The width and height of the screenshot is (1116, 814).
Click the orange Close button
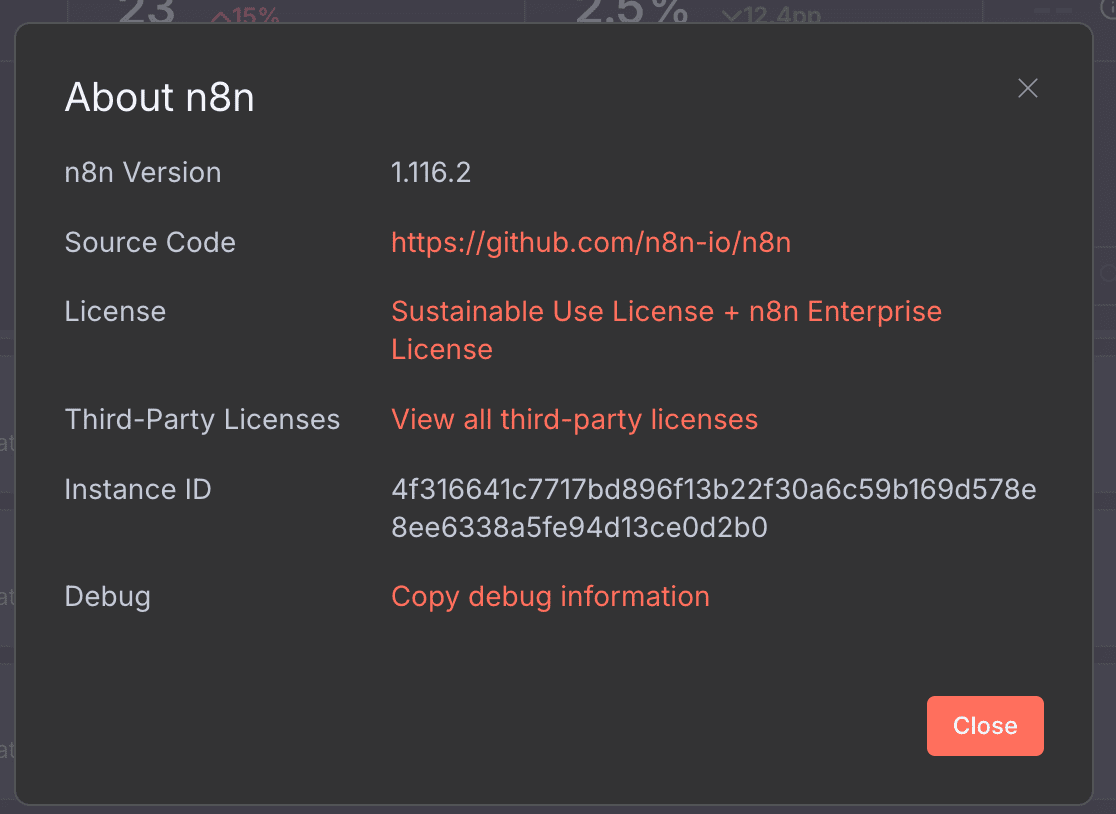click(x=985, y=726)
